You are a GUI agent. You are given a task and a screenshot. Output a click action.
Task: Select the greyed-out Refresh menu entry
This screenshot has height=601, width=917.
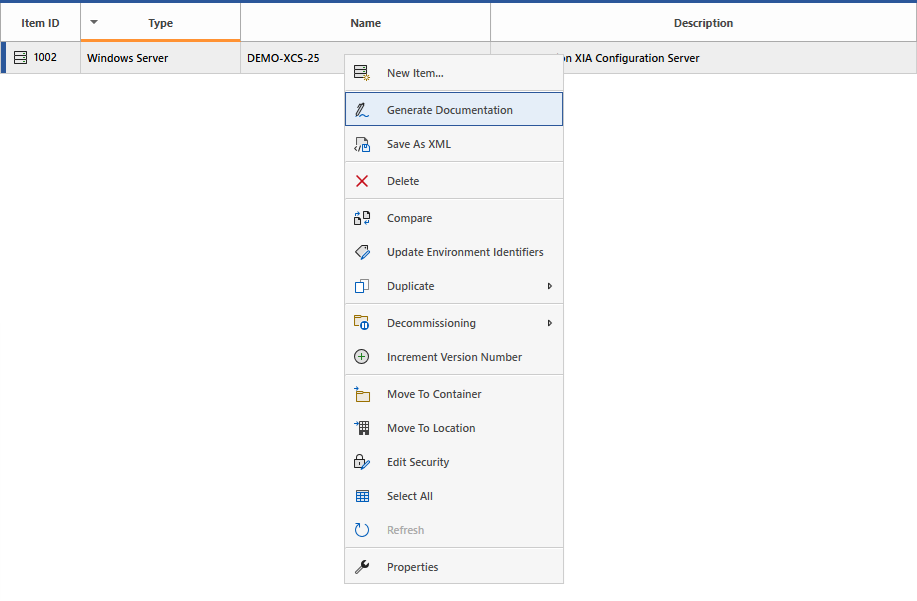(x=405, y=530)
